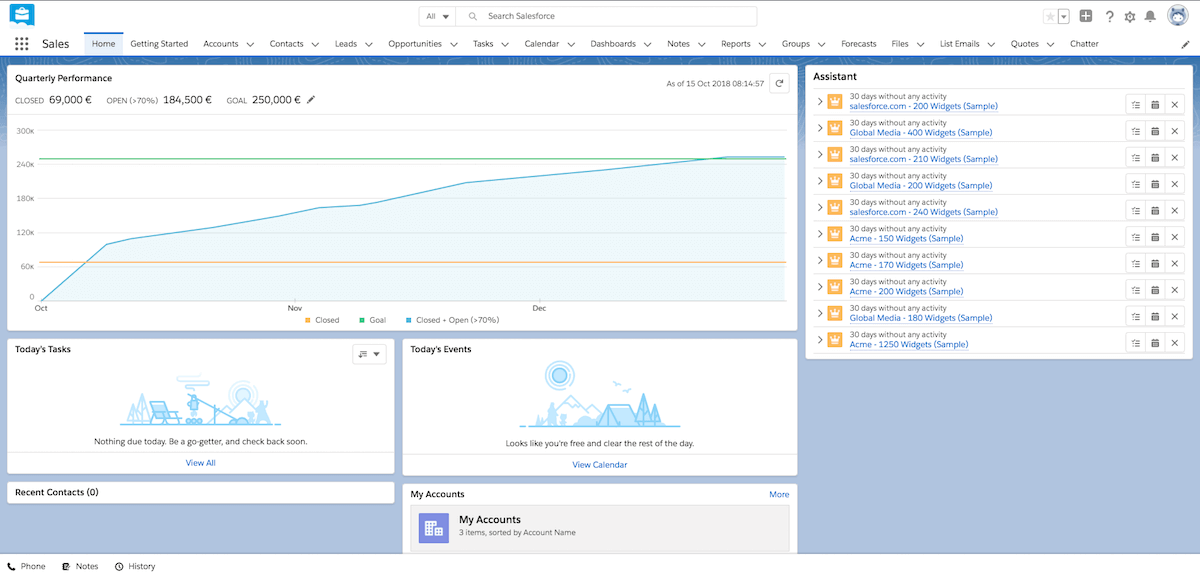Viewport: 1200px width, 578px height.
Task: Open the search scope All dropdown
Action: coord(437,16)
